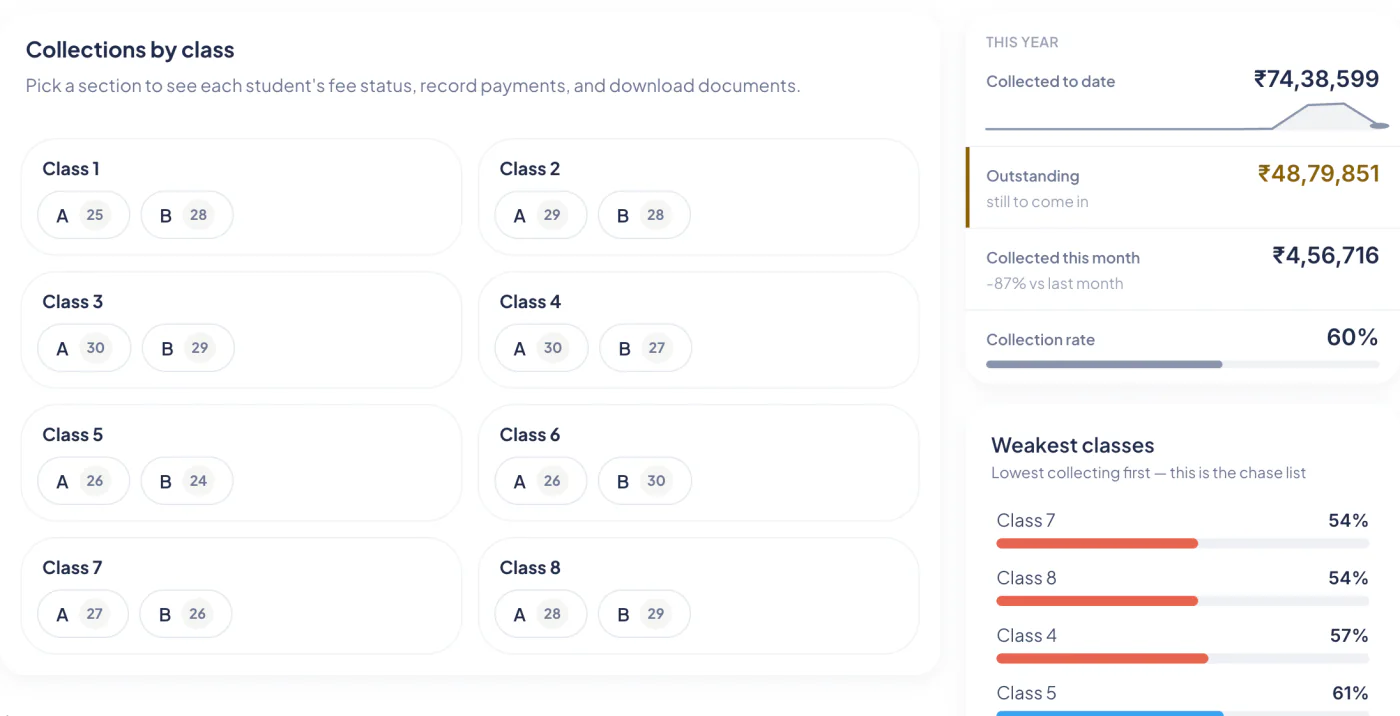Screen dimensions: 1400x716
Task: Open section B of Class 1
Action: (187, 215)
